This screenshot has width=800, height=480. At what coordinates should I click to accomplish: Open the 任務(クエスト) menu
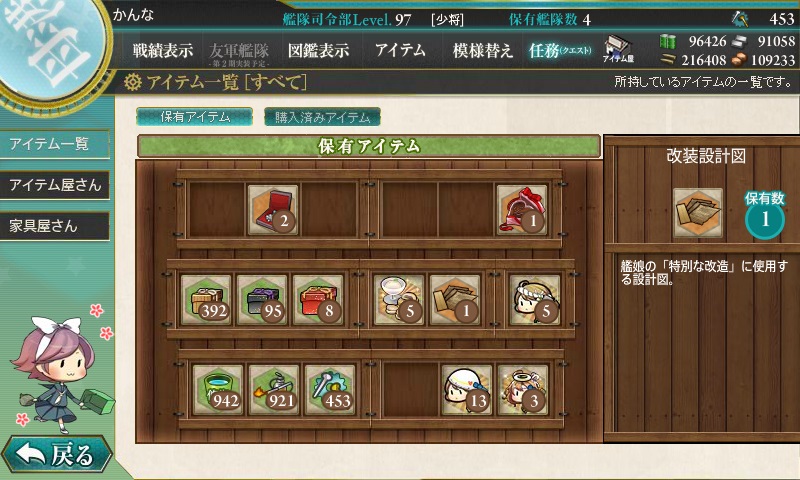[560, 50]
